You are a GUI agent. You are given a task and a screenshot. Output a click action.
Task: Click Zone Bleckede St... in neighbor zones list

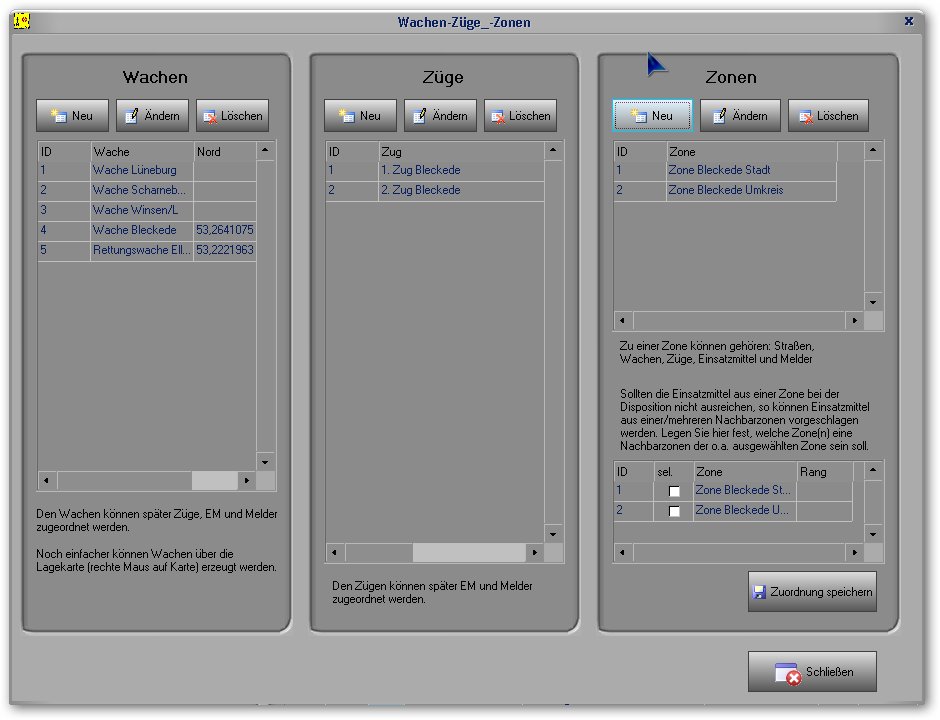click(743, 490)
